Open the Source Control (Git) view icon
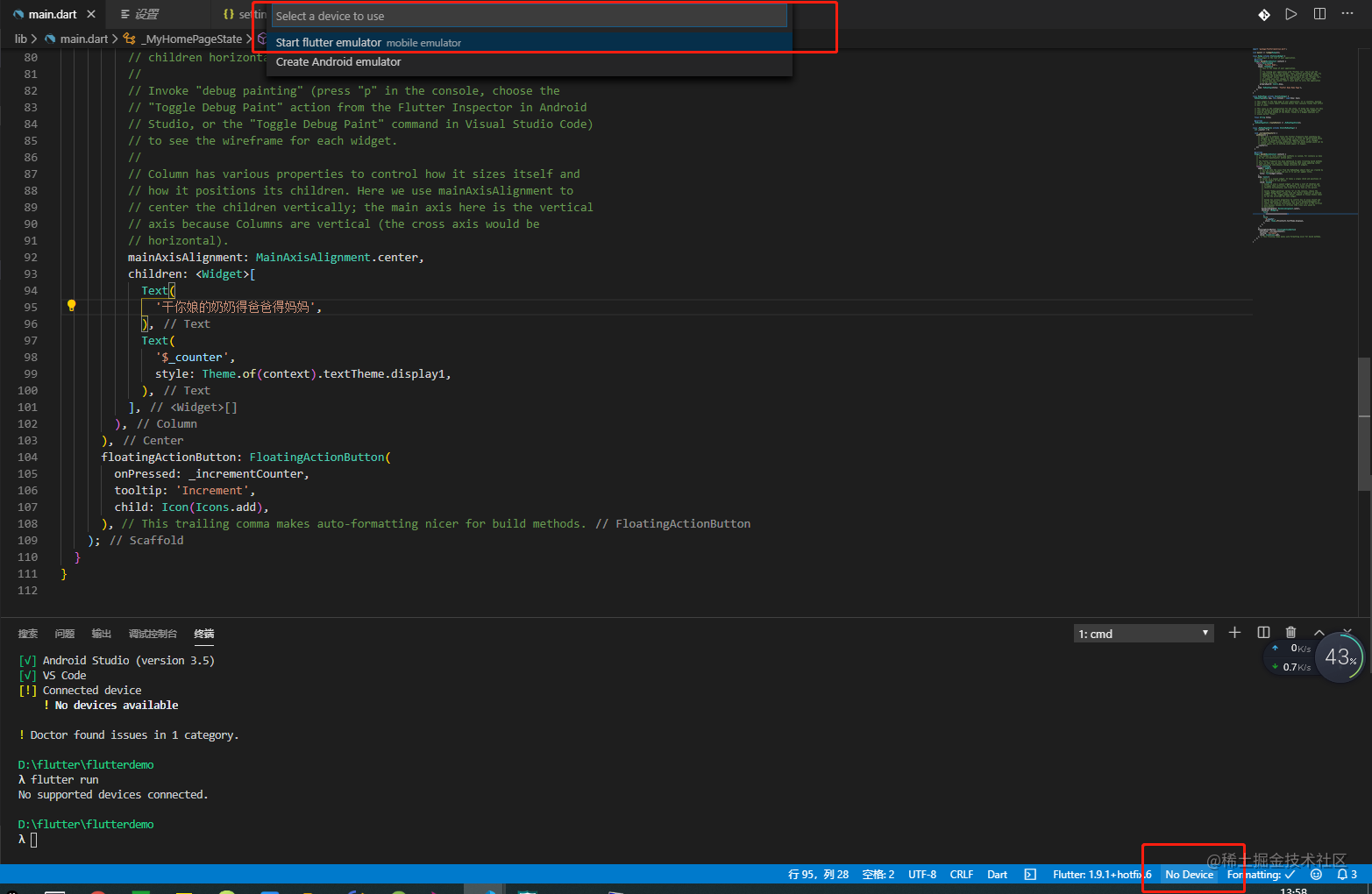The width and height of the screenshot is (1372, 894). 1264,14
